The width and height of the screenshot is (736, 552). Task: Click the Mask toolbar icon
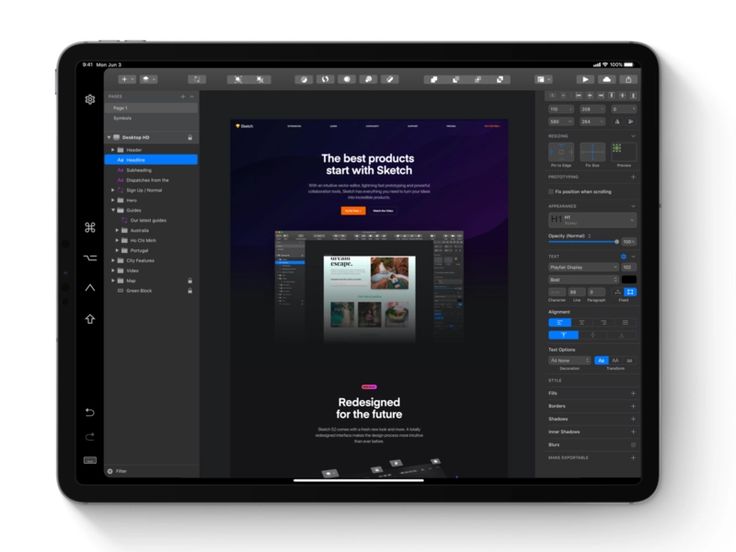346,79
